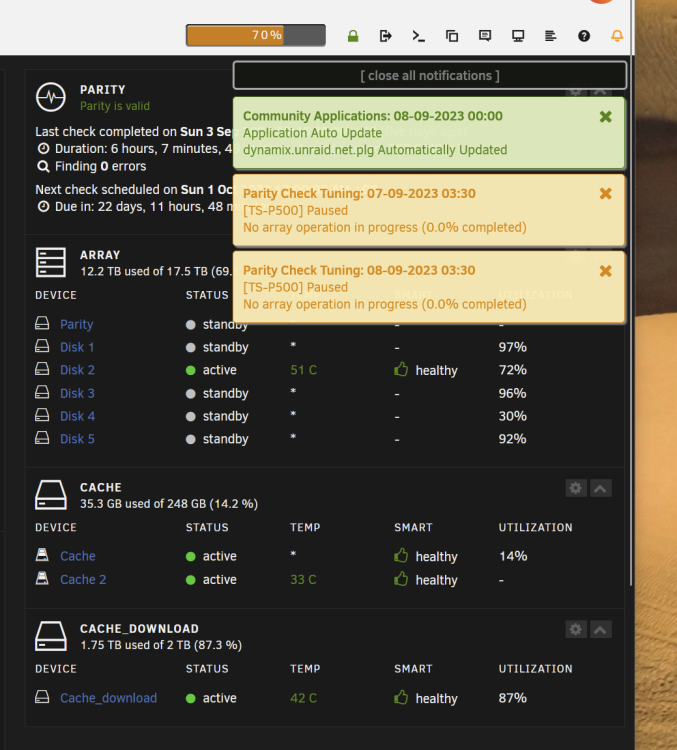677x750 pixels.
Task: Click the drive icon beside Parity
Action: [42, 323]
